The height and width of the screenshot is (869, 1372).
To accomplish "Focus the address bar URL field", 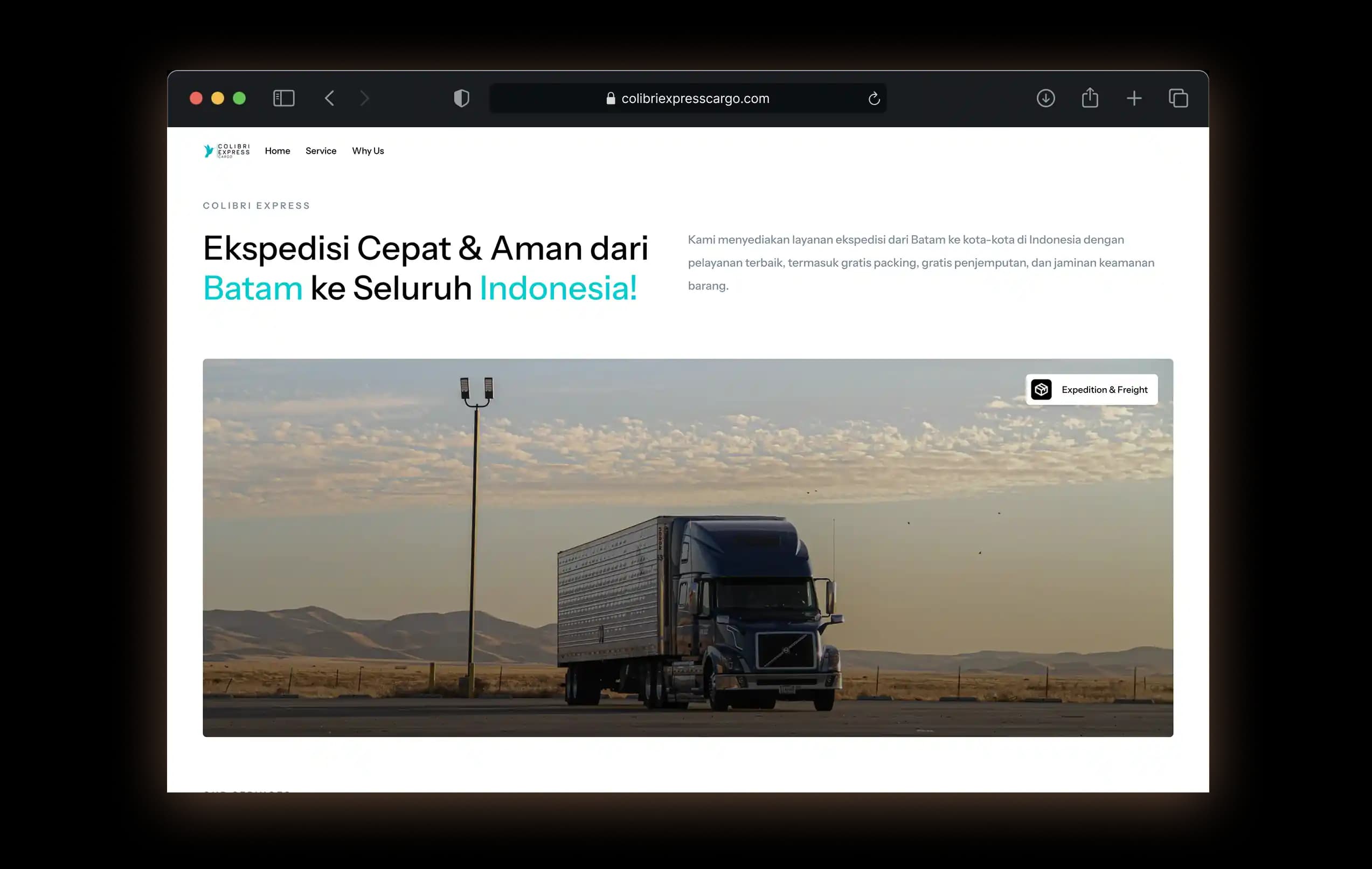I will tap(688, 98).
